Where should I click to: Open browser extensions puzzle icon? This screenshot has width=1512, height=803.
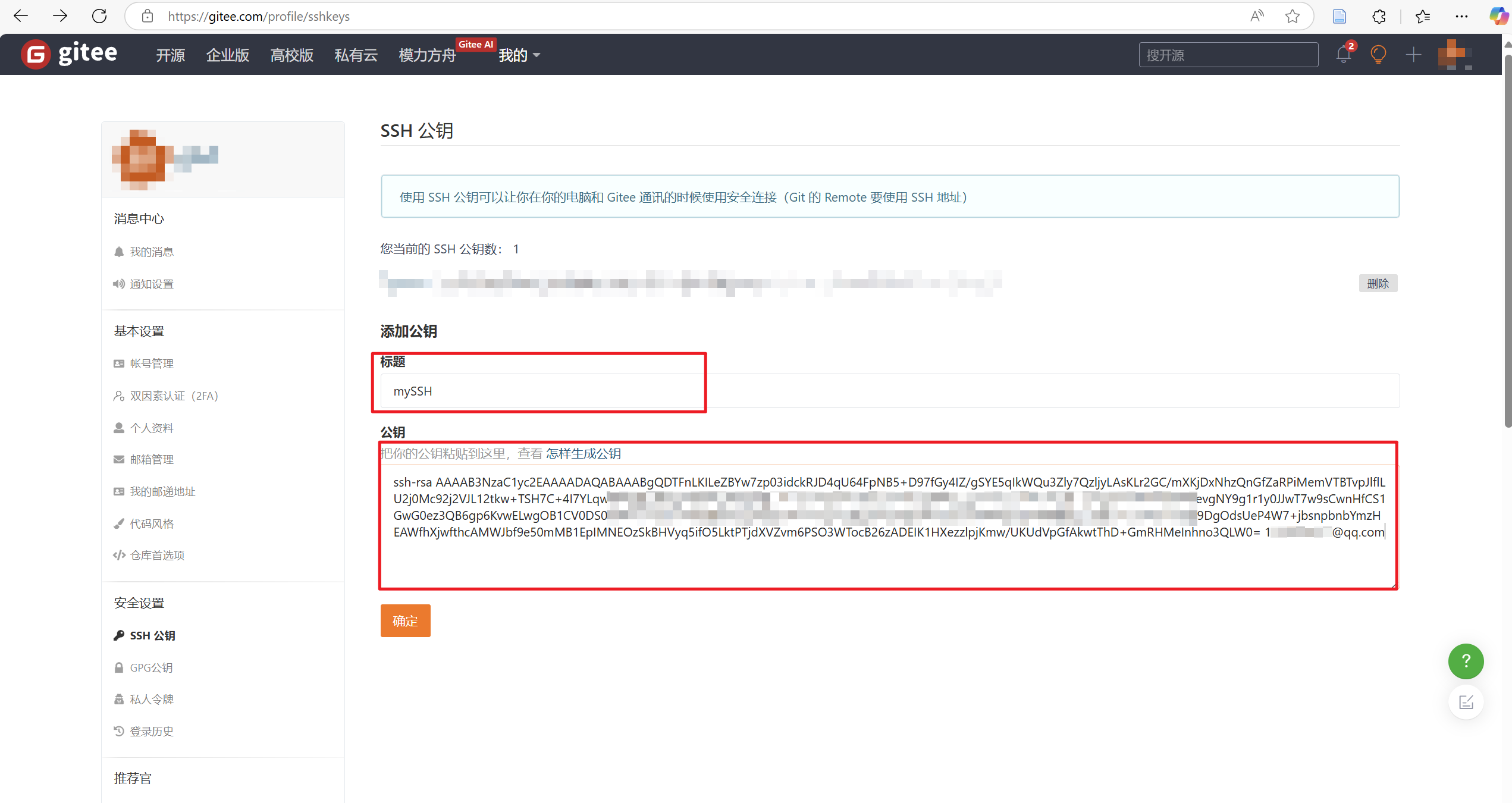[x=1379, y=16]
